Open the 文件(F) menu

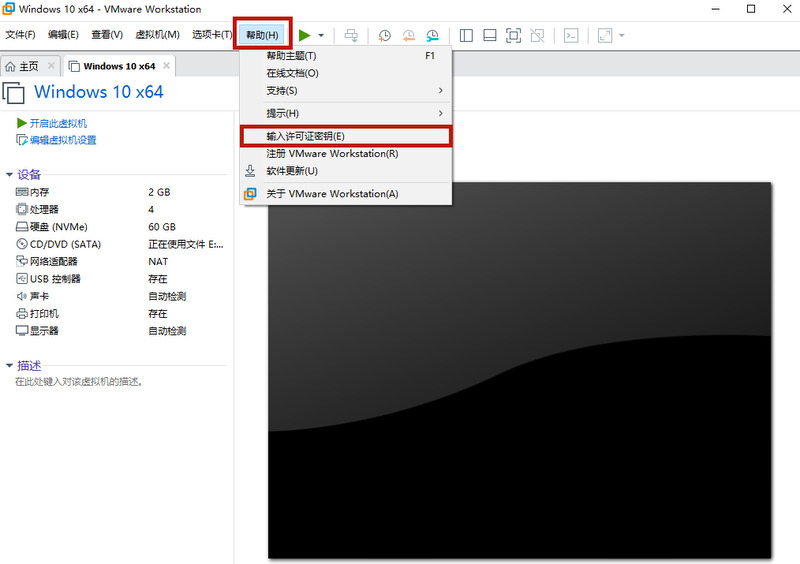(20, 35)
